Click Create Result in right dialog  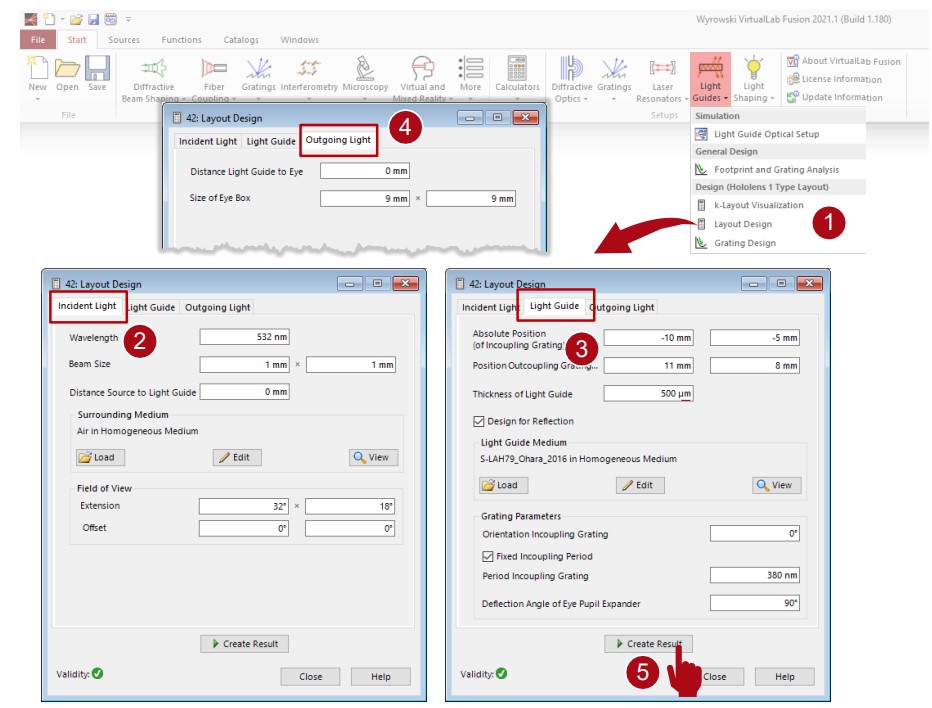click(x=648, y=644)
